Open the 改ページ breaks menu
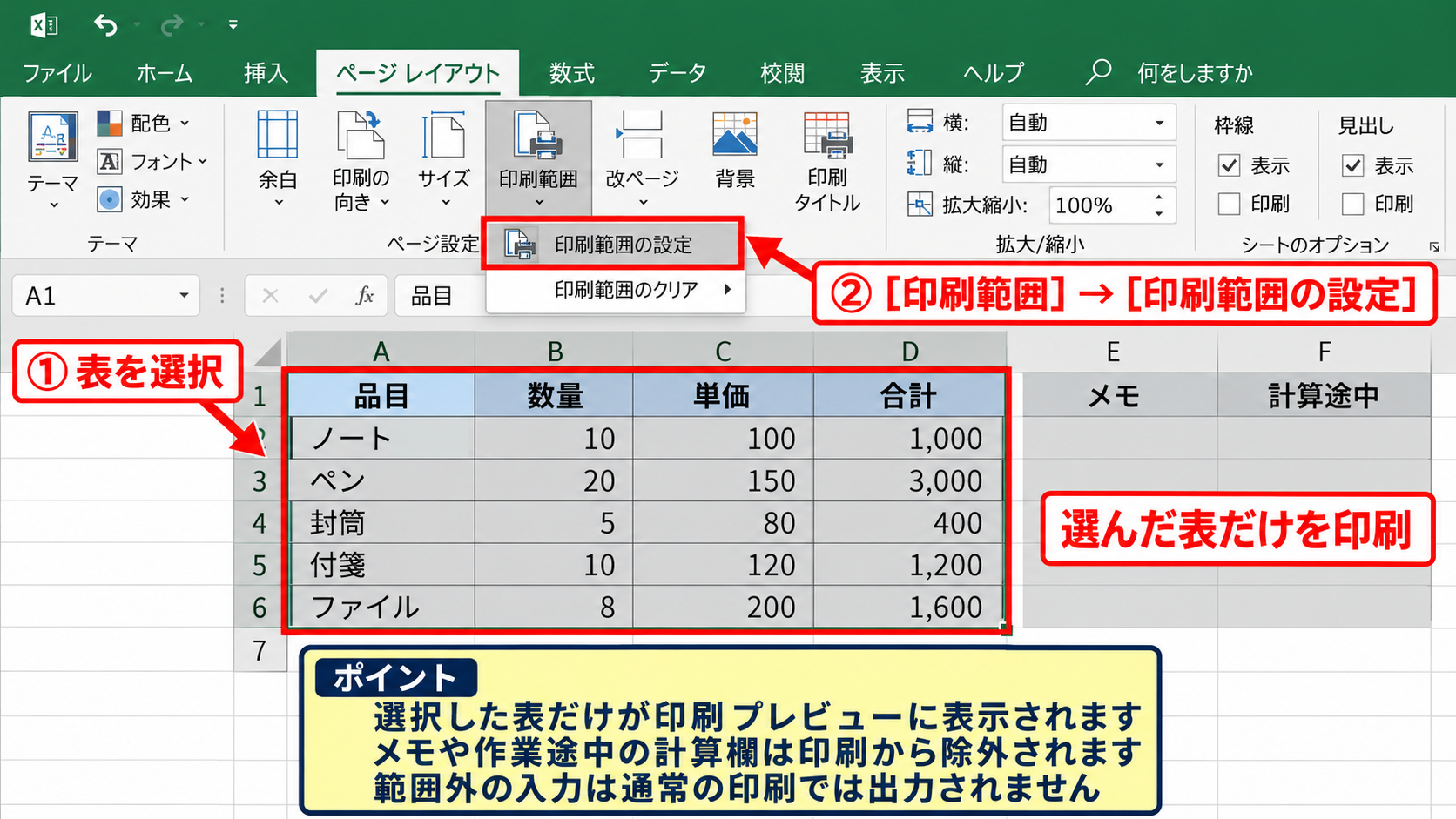The height and width of the screenshot is (819, 1456). [643, 158]
